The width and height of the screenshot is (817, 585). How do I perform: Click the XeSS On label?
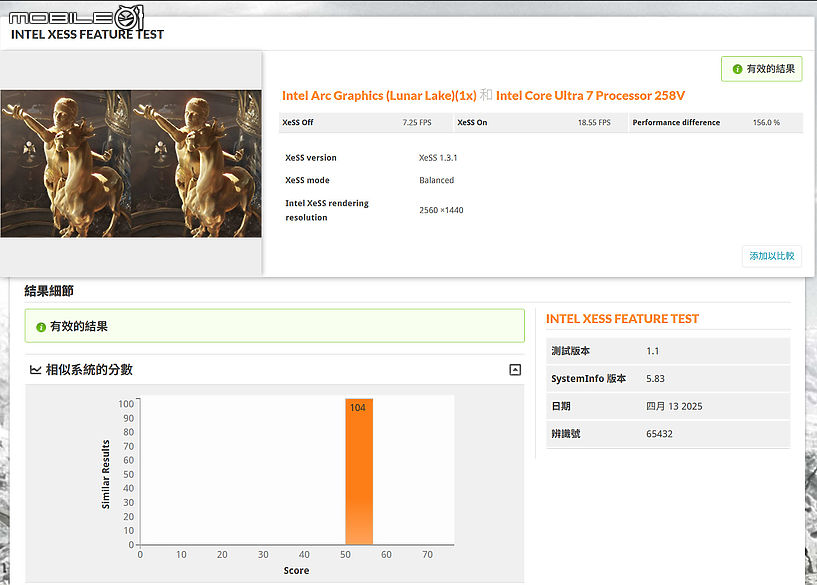(x=472, y=122)
